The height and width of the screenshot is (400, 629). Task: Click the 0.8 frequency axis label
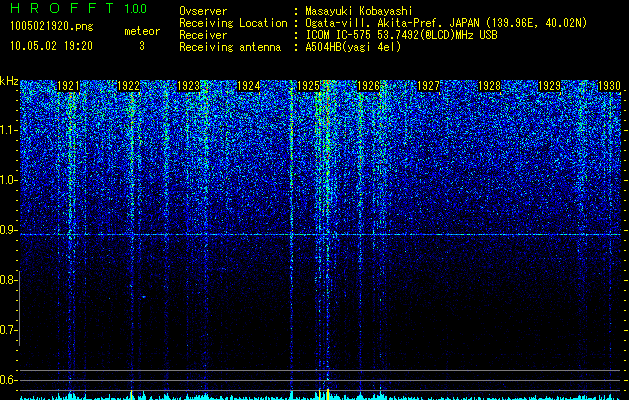point(8,280)
